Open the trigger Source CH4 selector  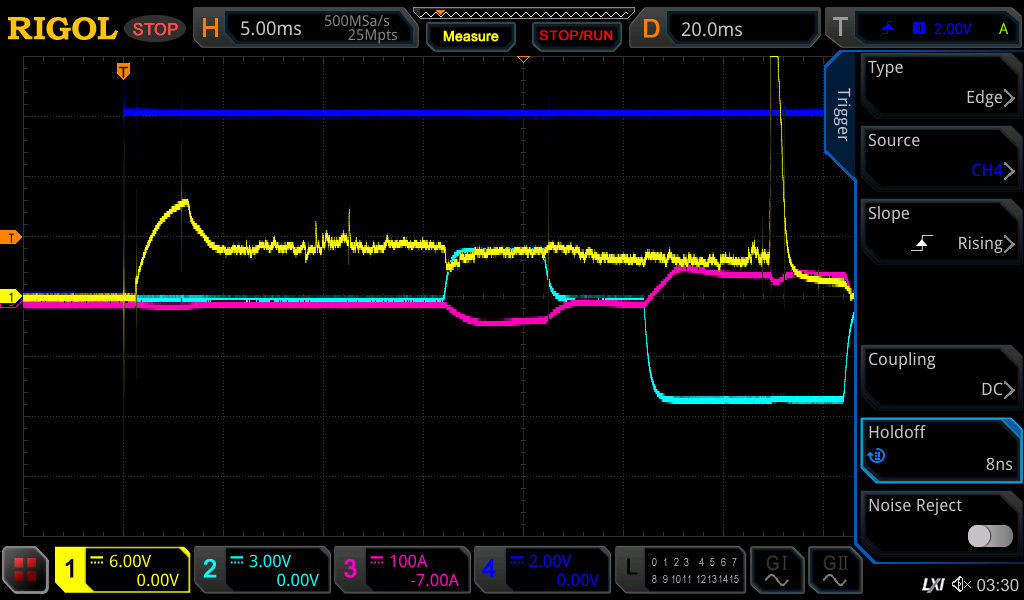(940, 156)
